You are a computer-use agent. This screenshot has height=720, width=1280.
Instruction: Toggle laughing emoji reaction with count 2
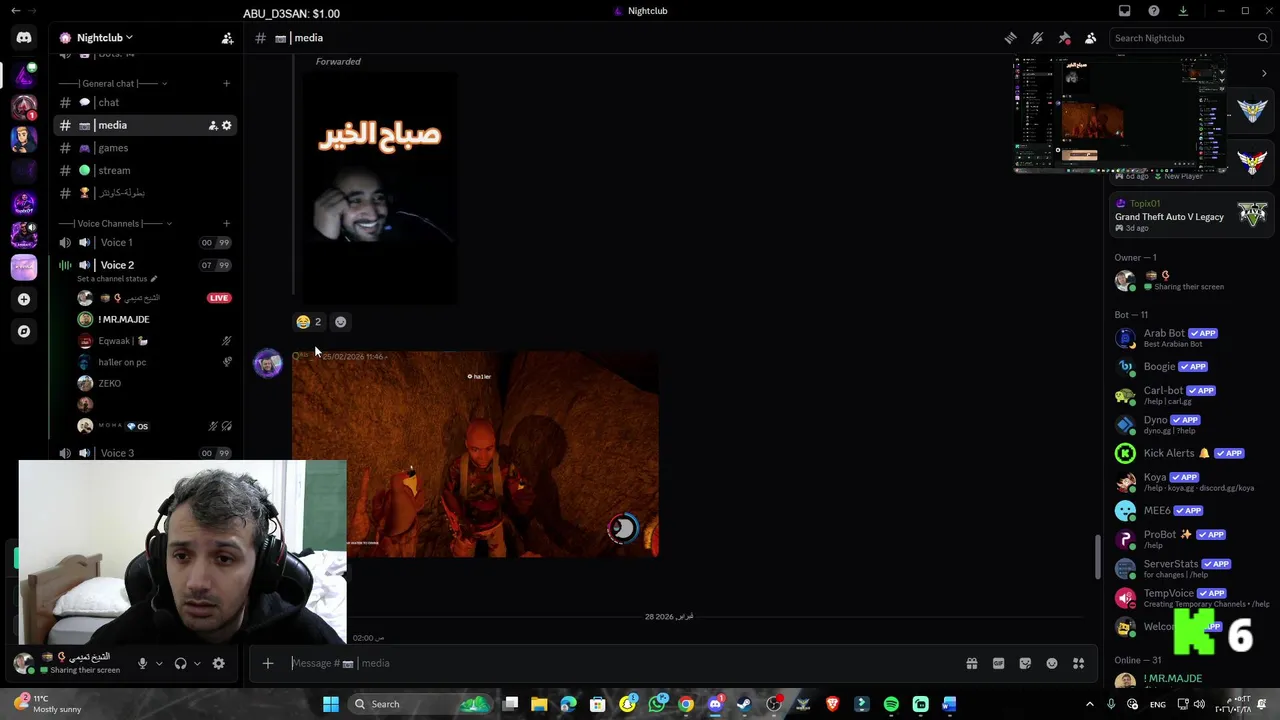click(x=309, y=322)
